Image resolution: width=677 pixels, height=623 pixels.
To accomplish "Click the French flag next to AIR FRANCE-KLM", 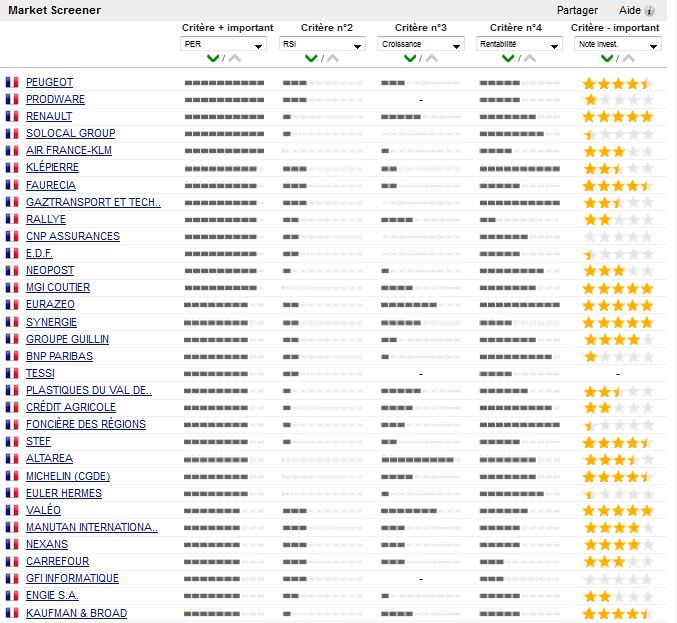I will [x=12, y=150].
